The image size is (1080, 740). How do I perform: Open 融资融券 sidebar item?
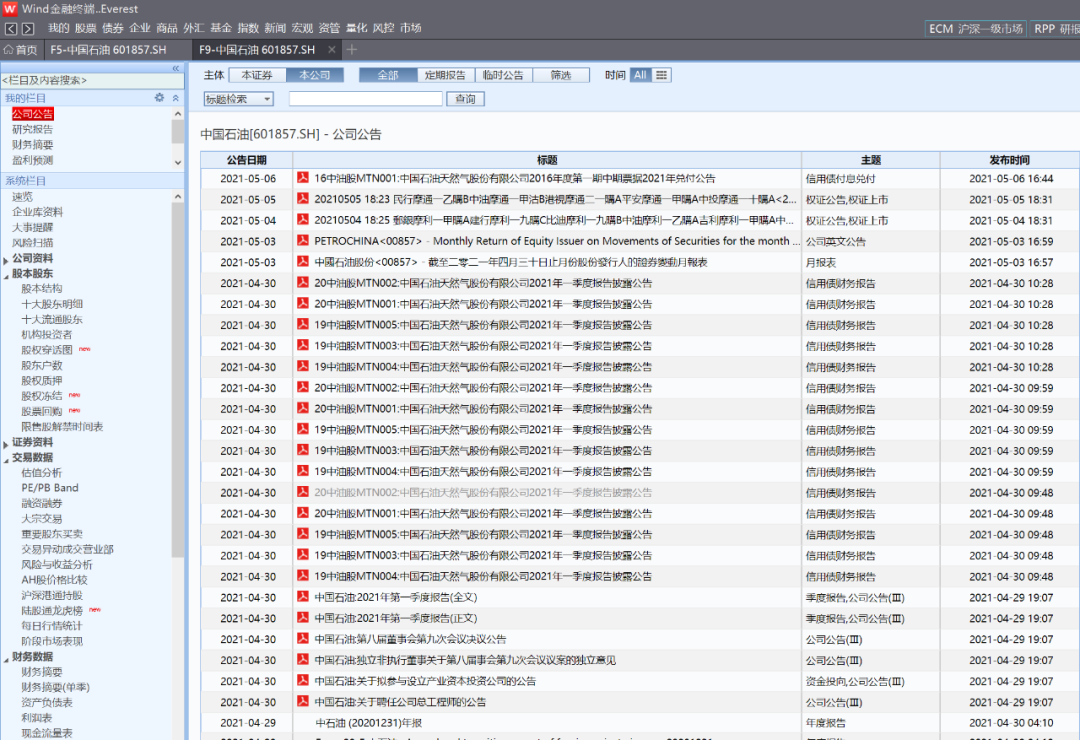point(41,504)
